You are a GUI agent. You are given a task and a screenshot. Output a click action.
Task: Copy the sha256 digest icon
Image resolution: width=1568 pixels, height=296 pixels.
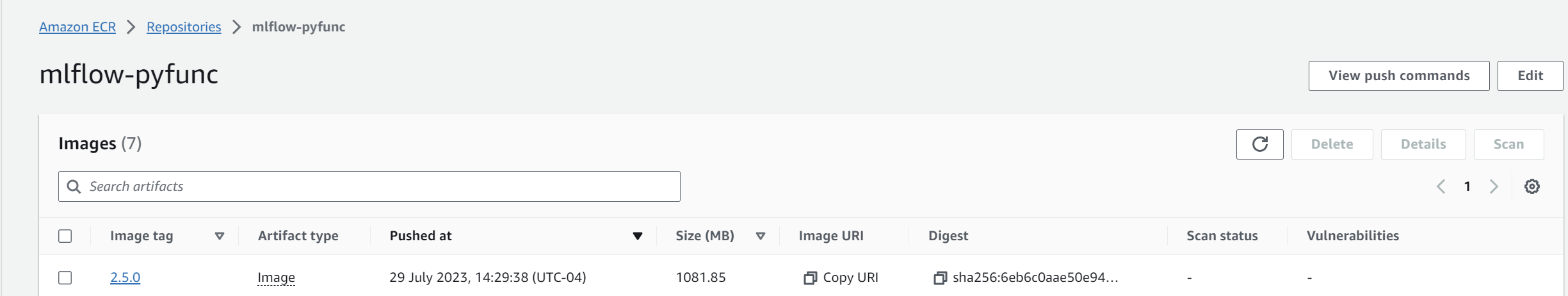[940, 277]
